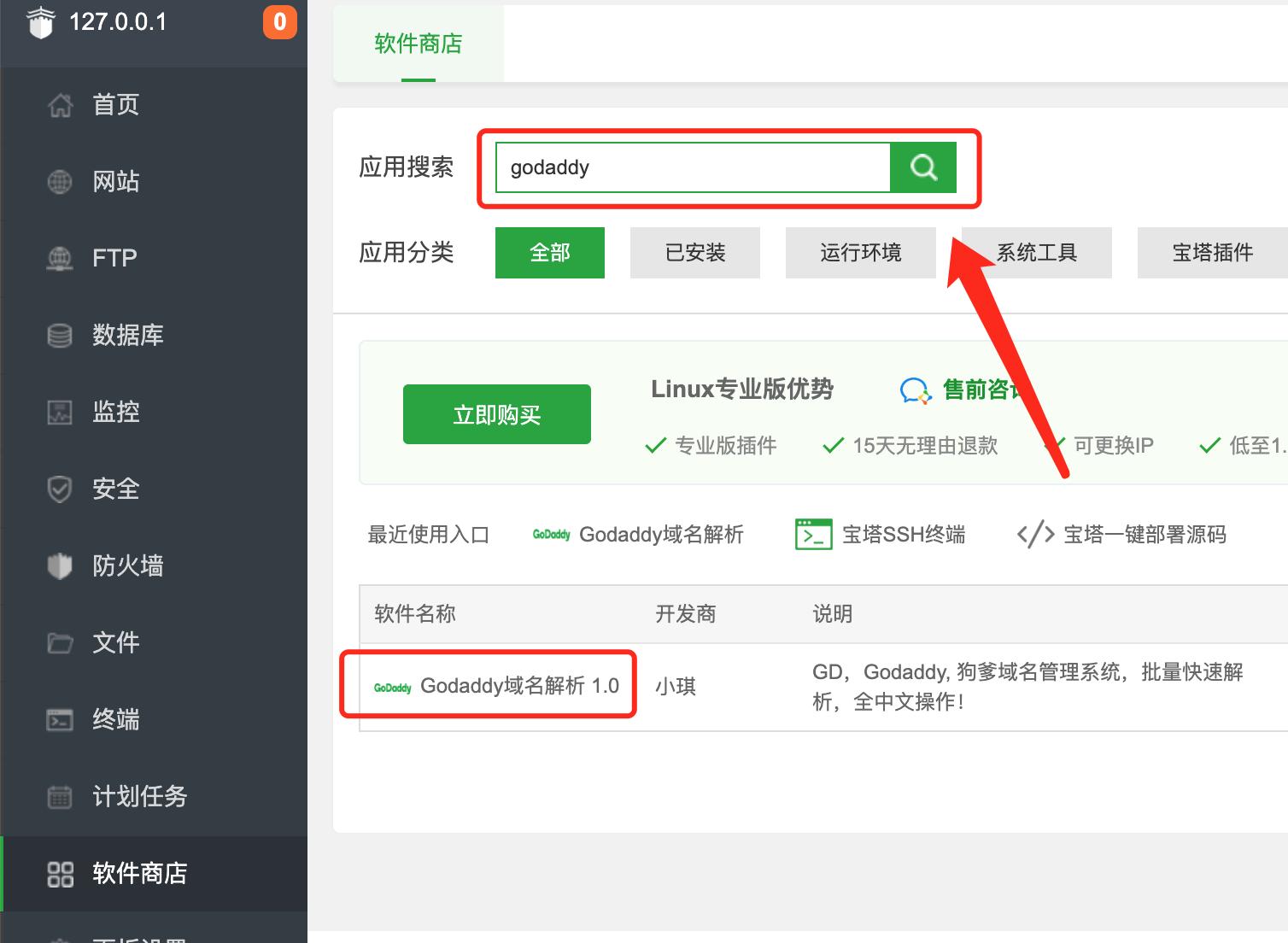Viewport: 1288px width, 943px height.
Task: Switch to the 软件商店 tab at top
Action: tap(419, 44)
